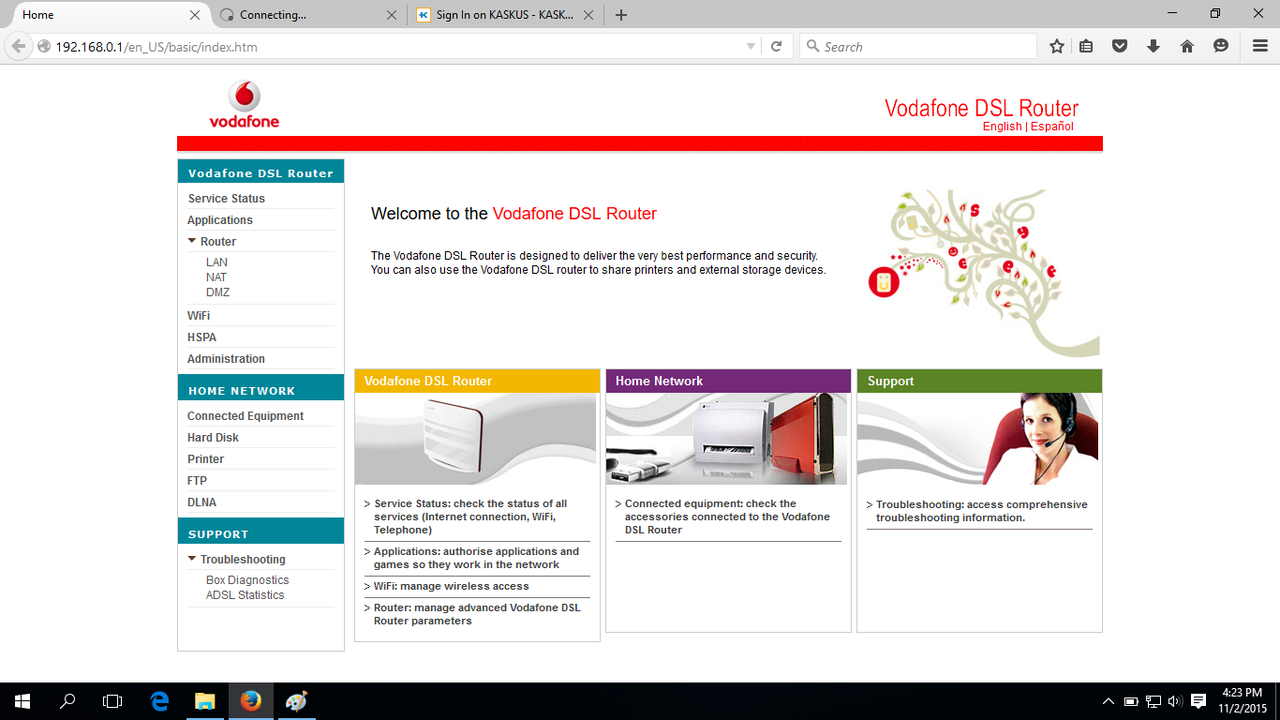Open new tab with plus button
The image size is (1280, 720).
coord(621,15)
